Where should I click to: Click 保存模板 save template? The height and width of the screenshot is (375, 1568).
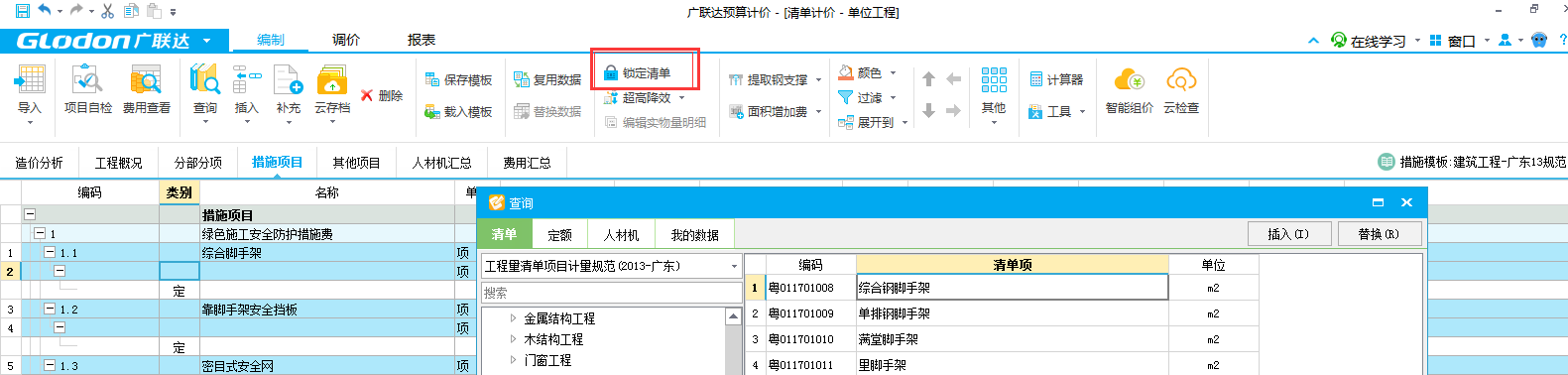(x=458, y=80)
